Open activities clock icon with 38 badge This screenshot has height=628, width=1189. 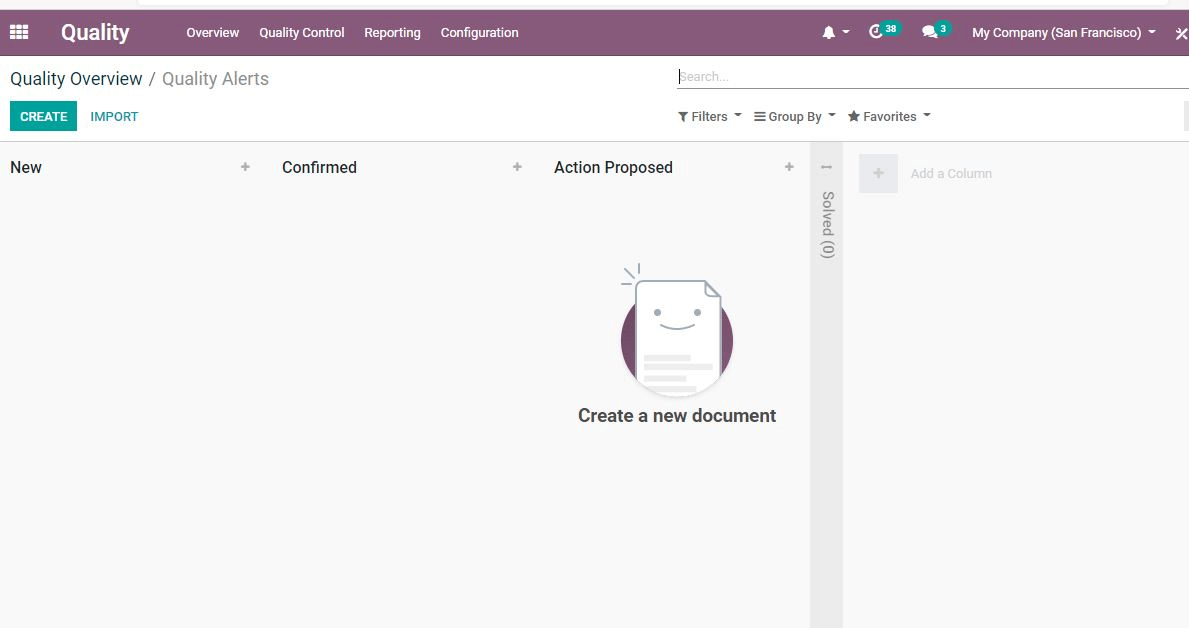coord(883,31)
